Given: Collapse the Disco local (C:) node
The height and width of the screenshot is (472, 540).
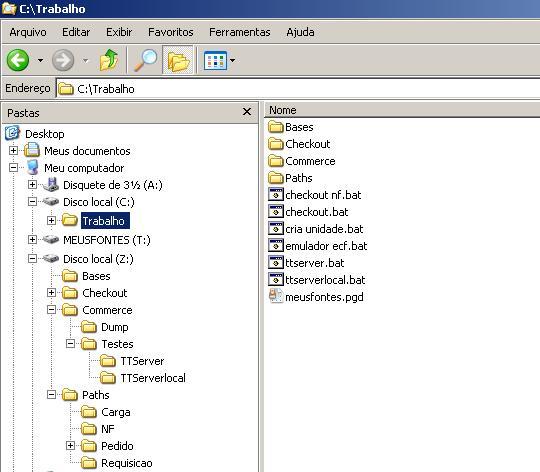Looking at the screenshot, I should click(x=32, y=201).
